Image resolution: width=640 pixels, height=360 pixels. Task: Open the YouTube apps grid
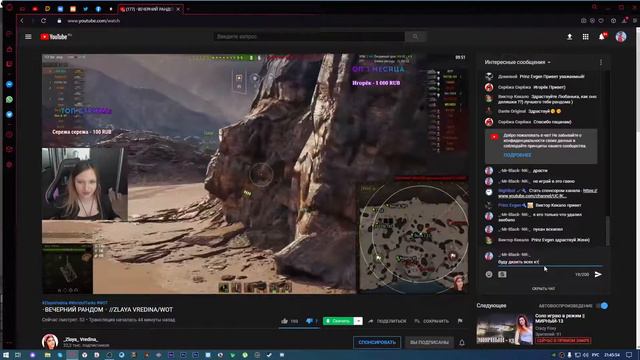pos(585,37)
